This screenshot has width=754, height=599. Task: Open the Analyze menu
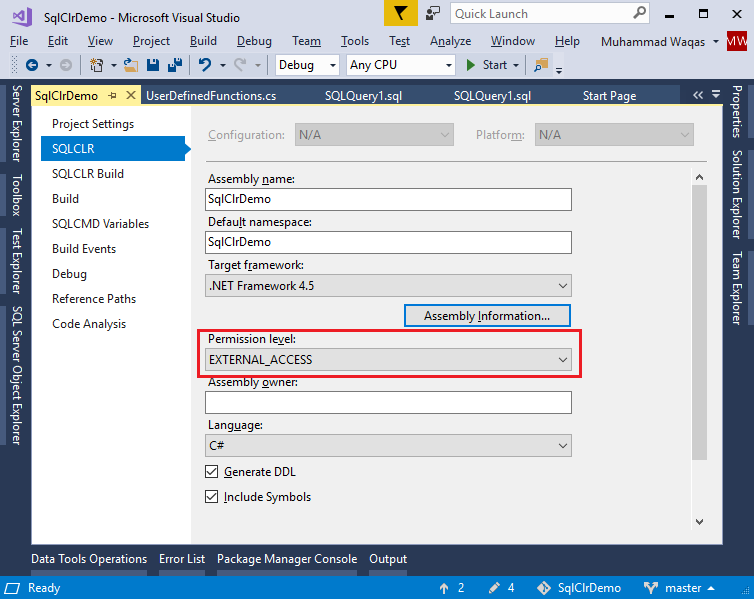451,41
